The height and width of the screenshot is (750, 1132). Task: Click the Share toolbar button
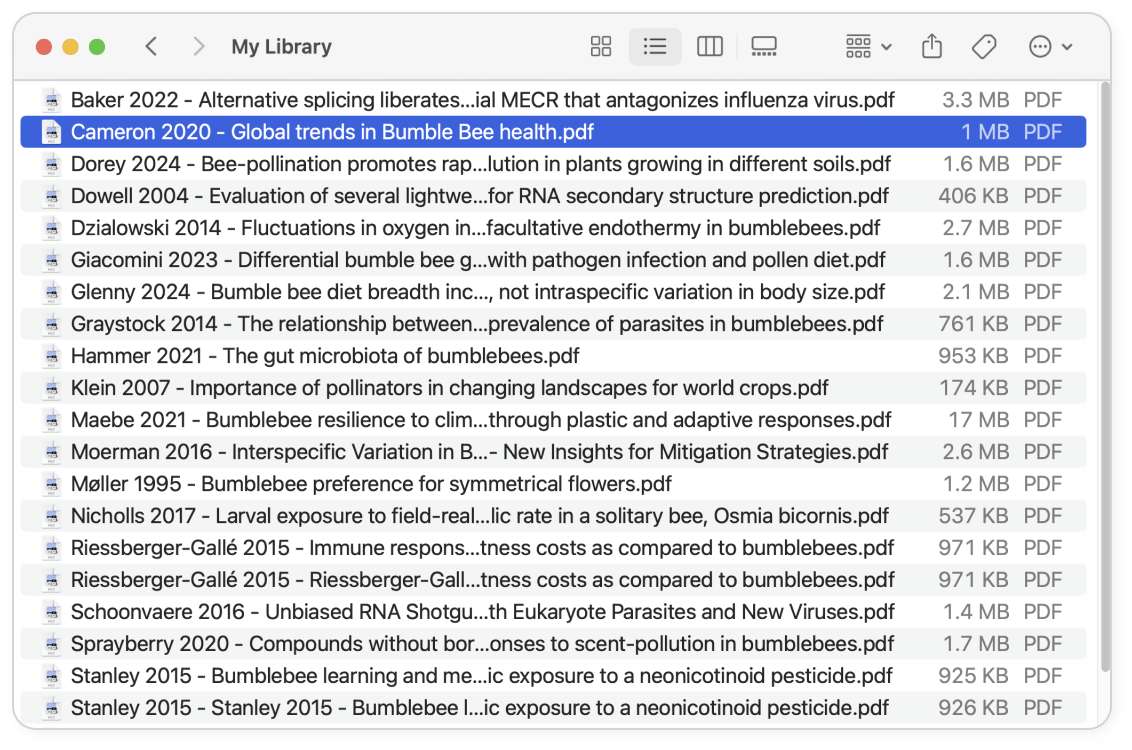click(932, 47)
